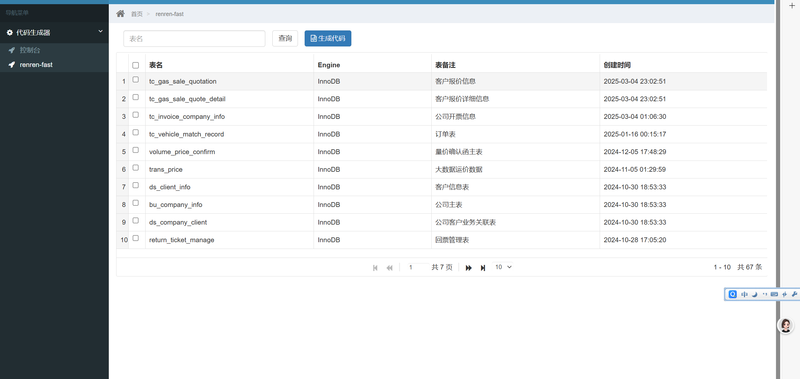Sort by the 表名 column header

pyautogui.click(x=156, y=65)
